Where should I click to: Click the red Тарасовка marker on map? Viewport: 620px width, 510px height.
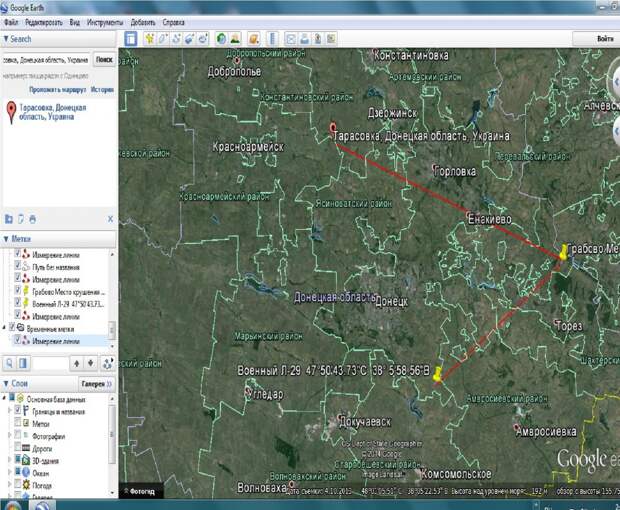pos(333,128)
